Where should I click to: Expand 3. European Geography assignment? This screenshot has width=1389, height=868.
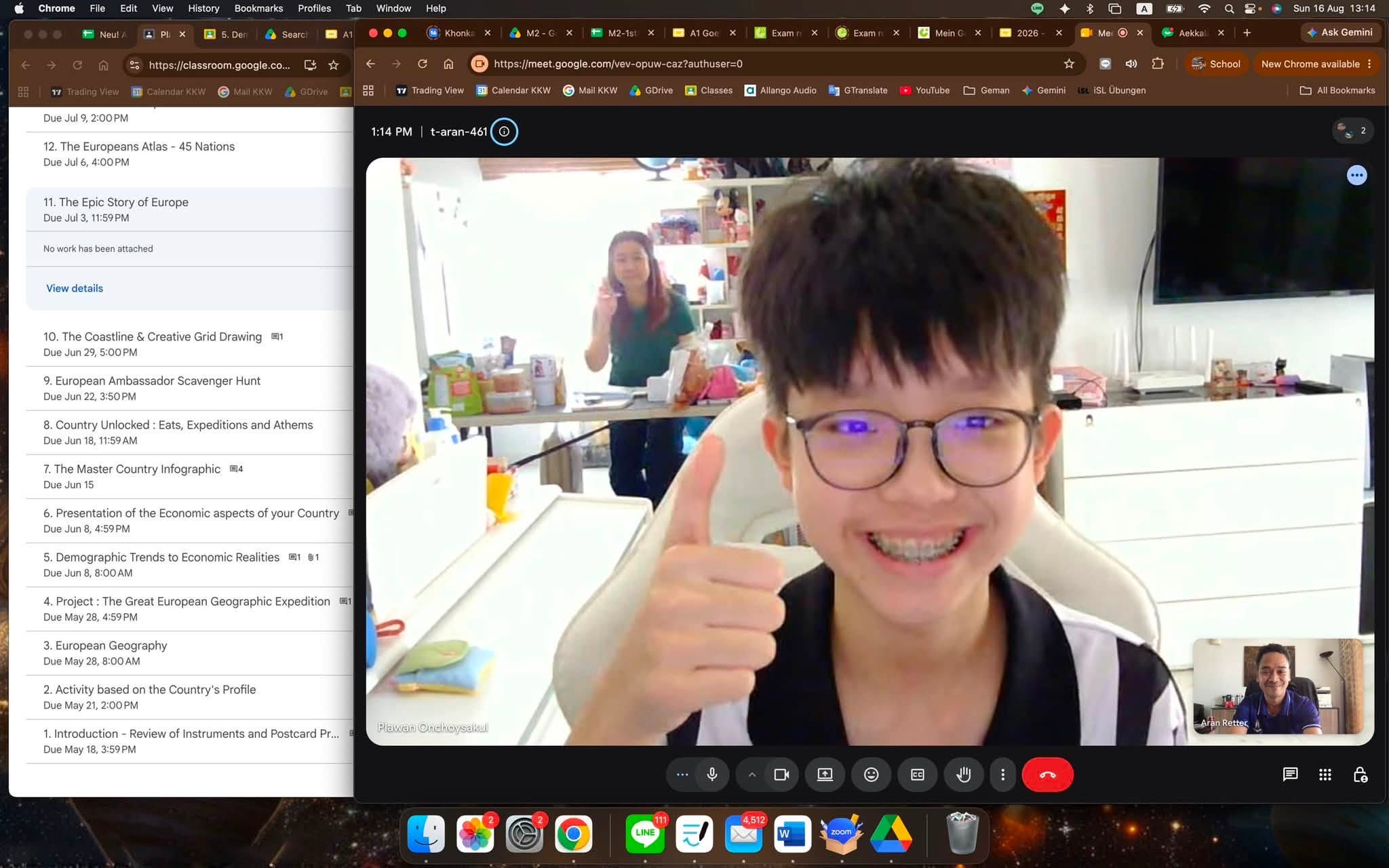(x=189, y=653)
